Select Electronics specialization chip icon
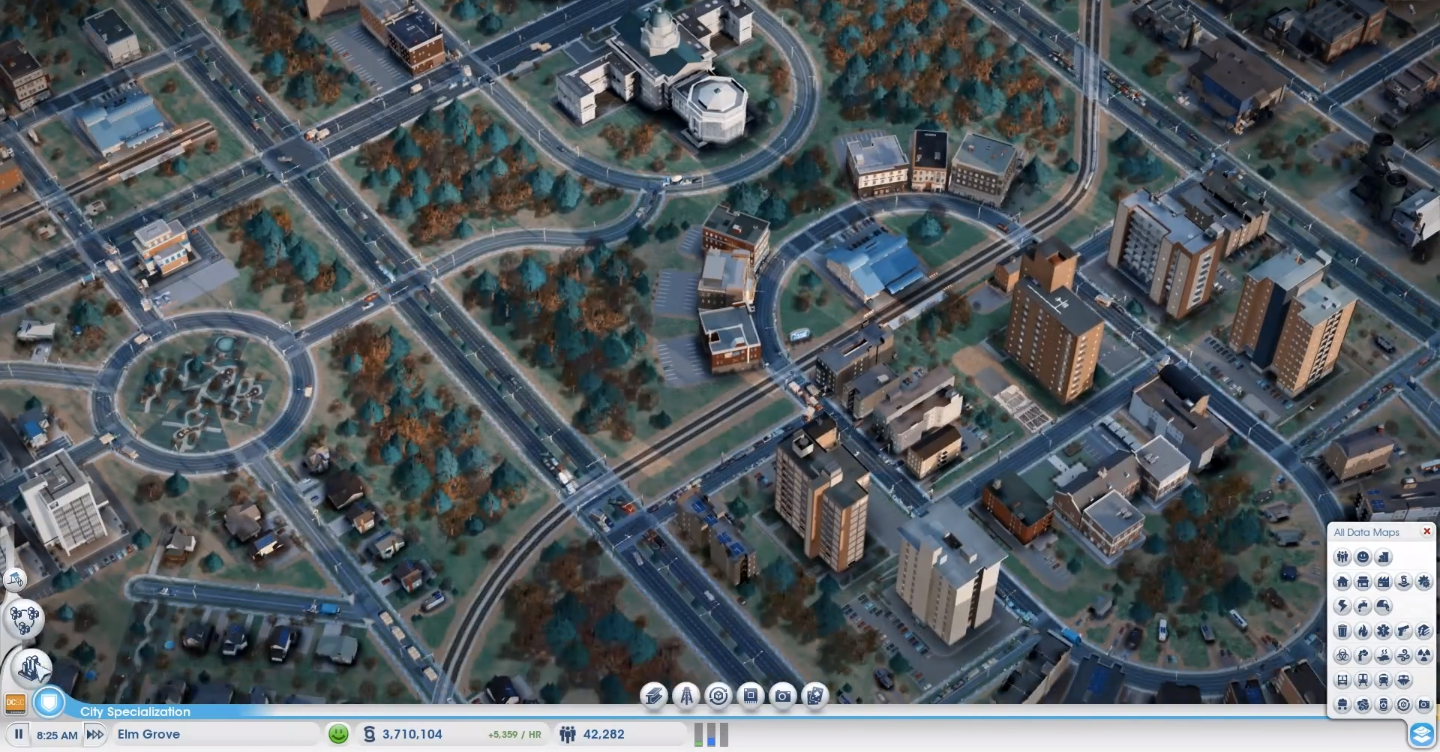 pos(750,696)
